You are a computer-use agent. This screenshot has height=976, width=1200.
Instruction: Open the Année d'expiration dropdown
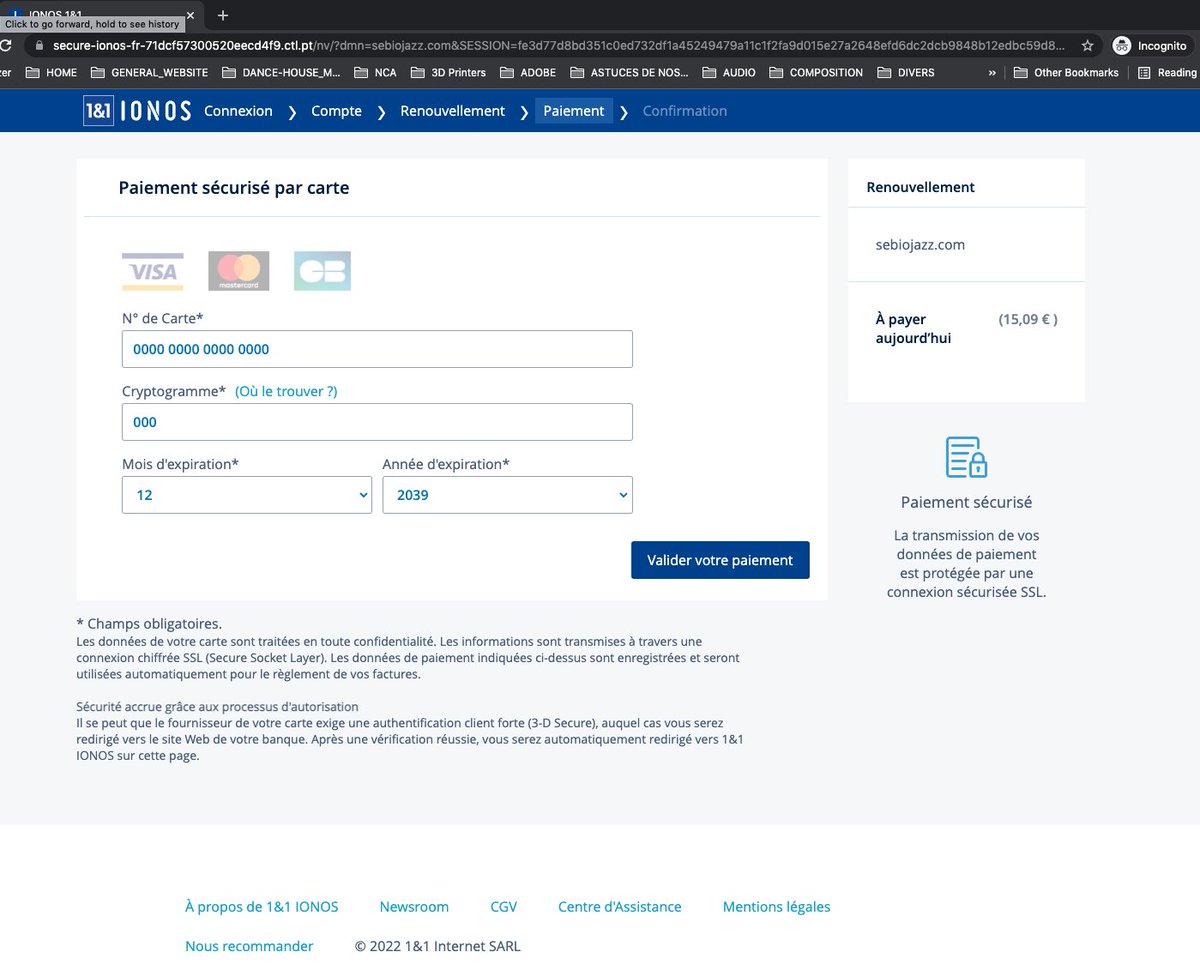(508, 495)
